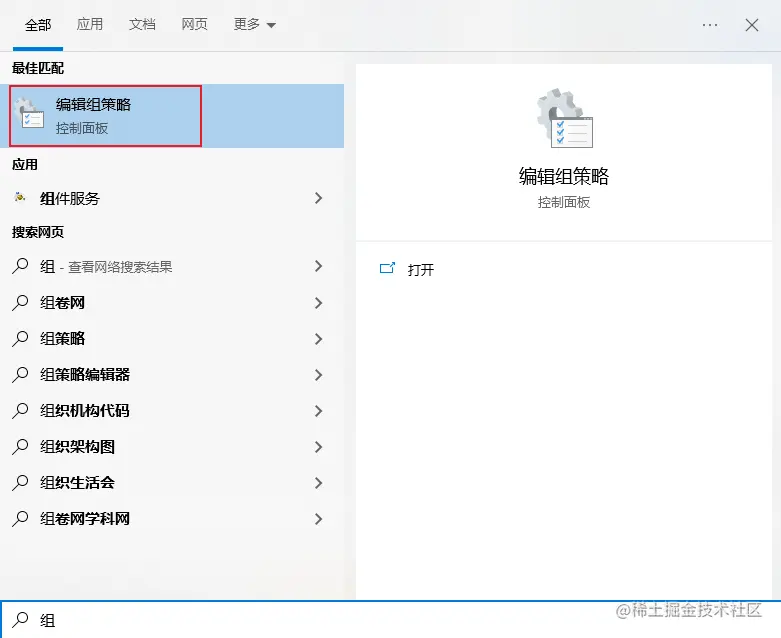Expand the arrow for 组卷网学科网
Image resolution: width=781 pixels, height=638 pixels.
point(318,519)
